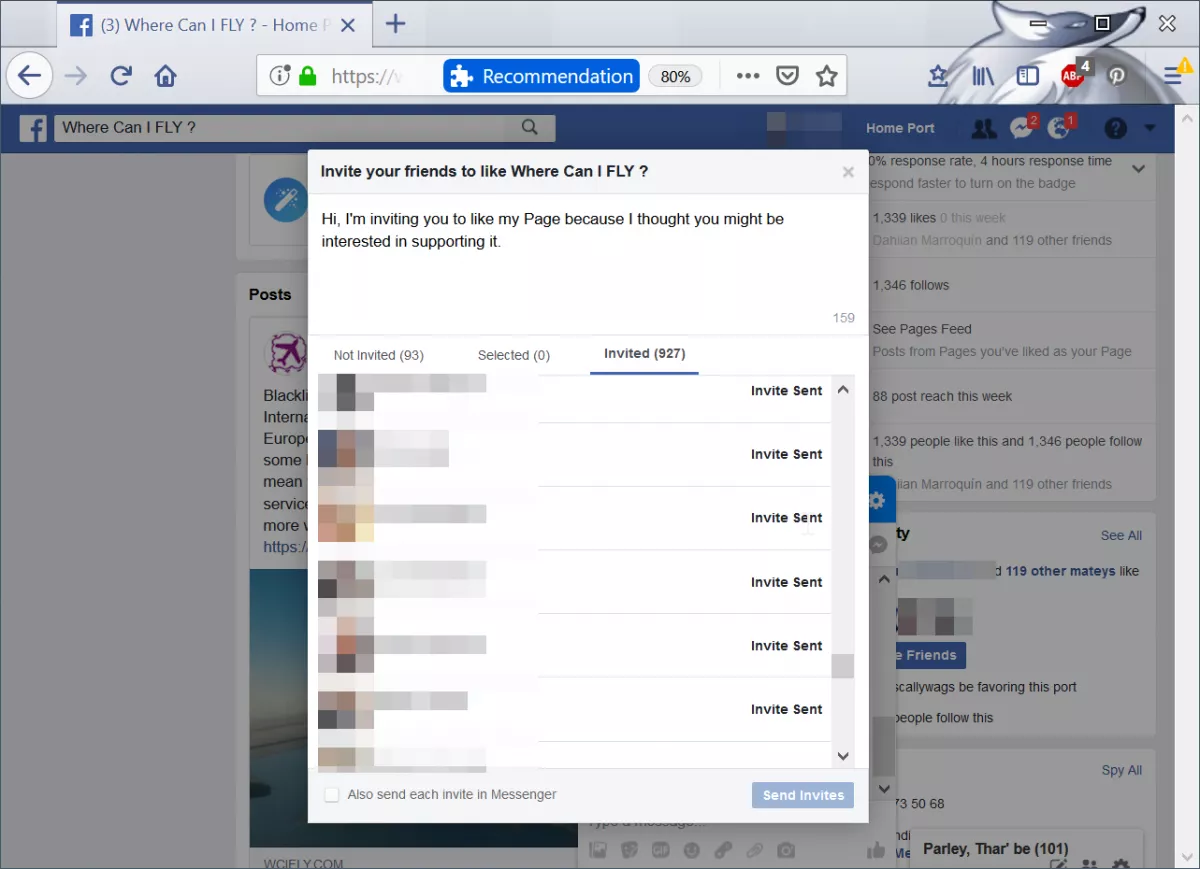This screenshot has height=869, width=1200.
Task: Click the thumbs-up like icon in message box
Action: point(877,850)
